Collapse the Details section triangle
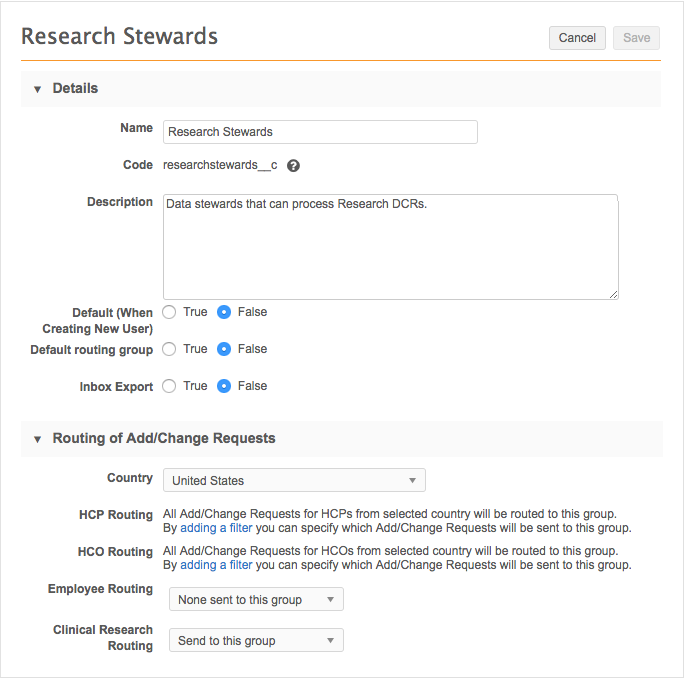This screenshot has height=678, width=684. pos(38,89)
